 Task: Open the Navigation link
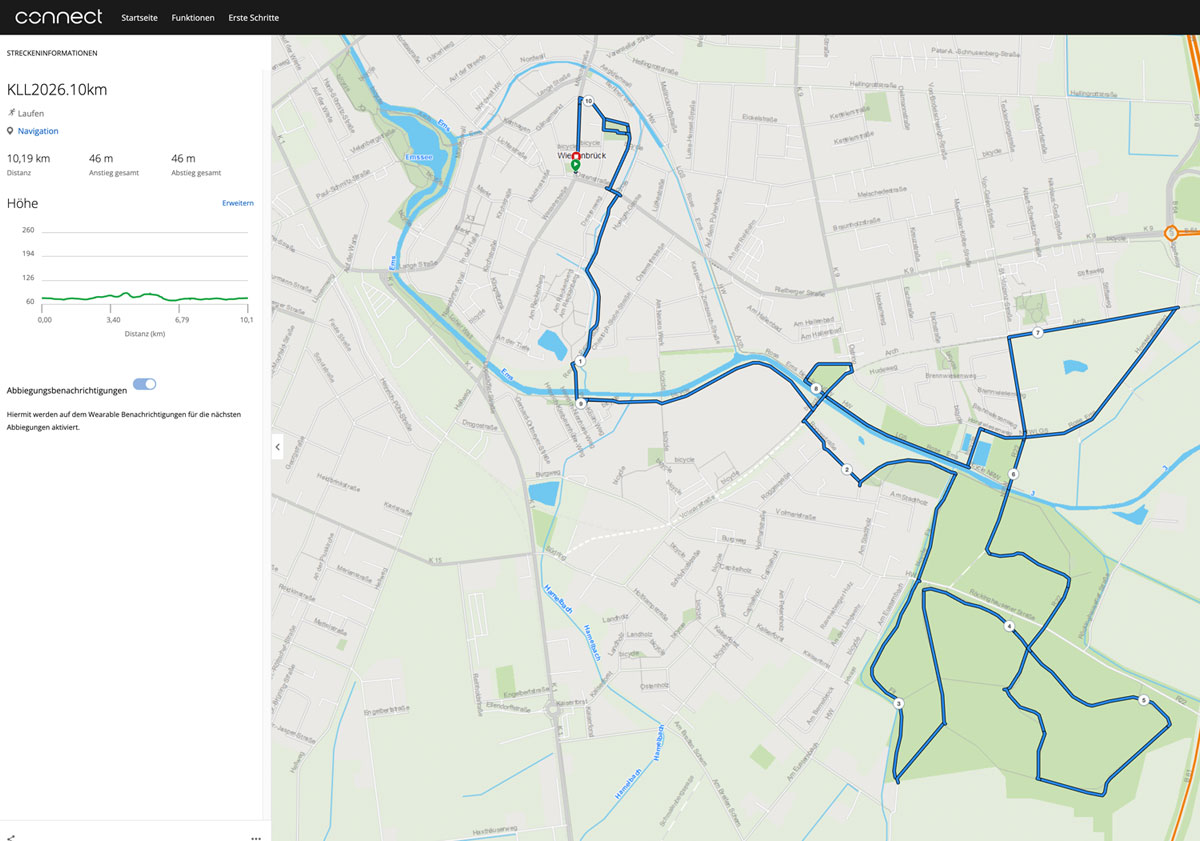point(38,131)
